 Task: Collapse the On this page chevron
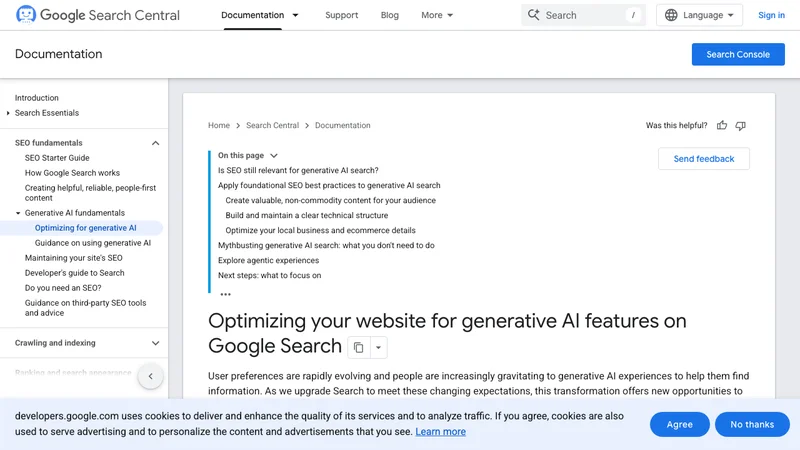[x=274, y=156]
